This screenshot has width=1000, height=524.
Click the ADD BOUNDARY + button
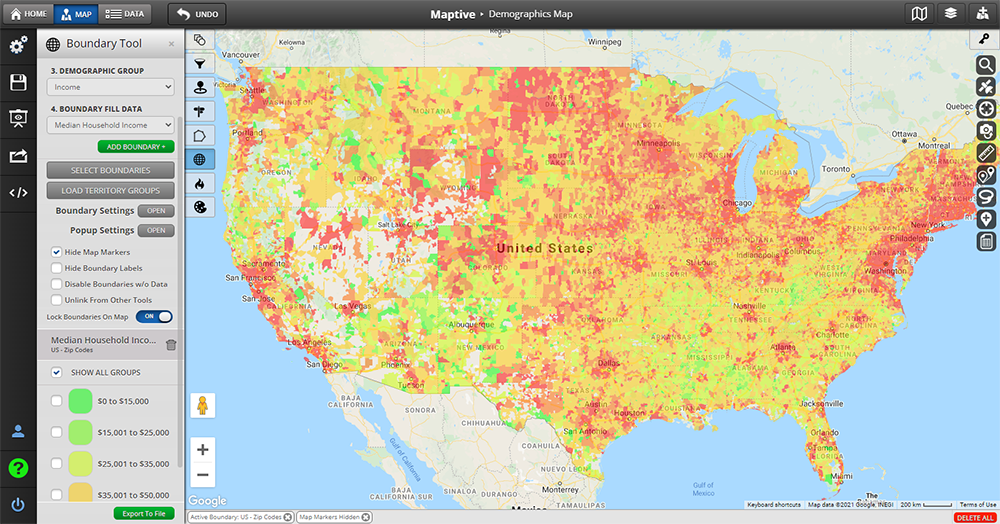point(141,147)
